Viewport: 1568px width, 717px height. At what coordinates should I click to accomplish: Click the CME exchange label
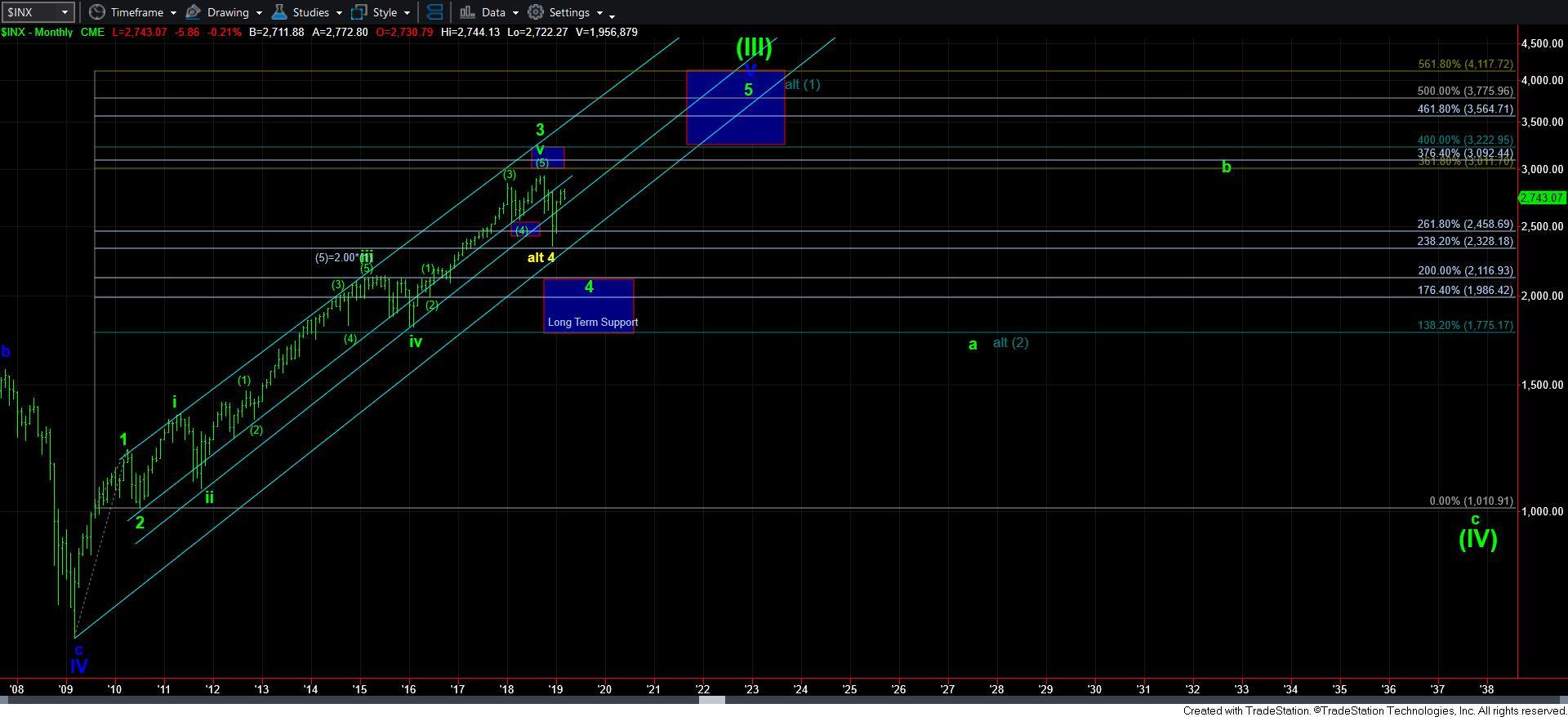coord(91,32)
